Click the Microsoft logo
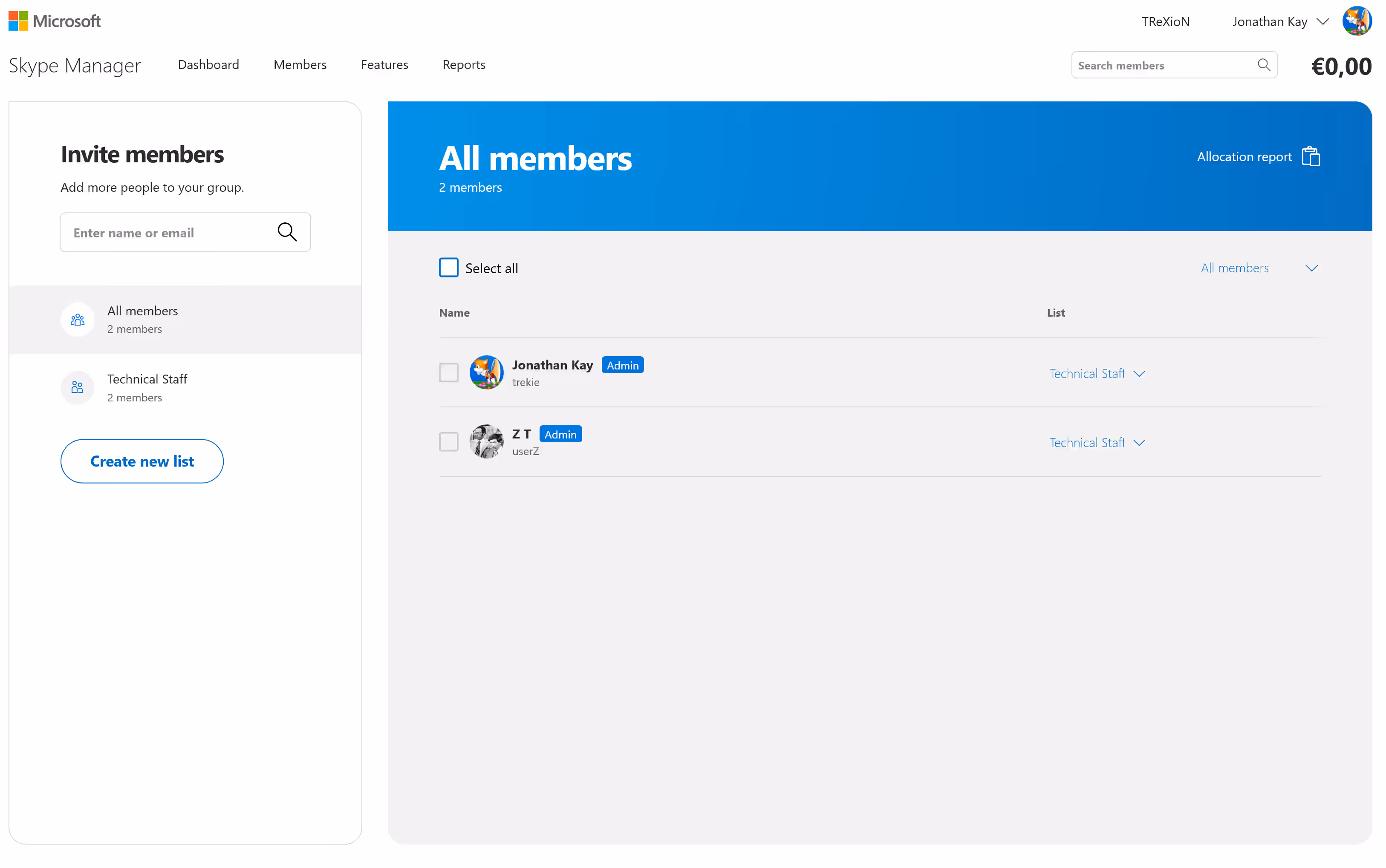The width and height of the screenshot is (1386, 868). 55,21
